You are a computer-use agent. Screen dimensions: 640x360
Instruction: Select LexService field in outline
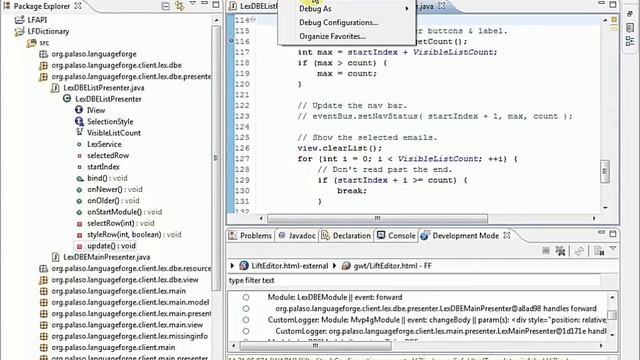[104, 144]
